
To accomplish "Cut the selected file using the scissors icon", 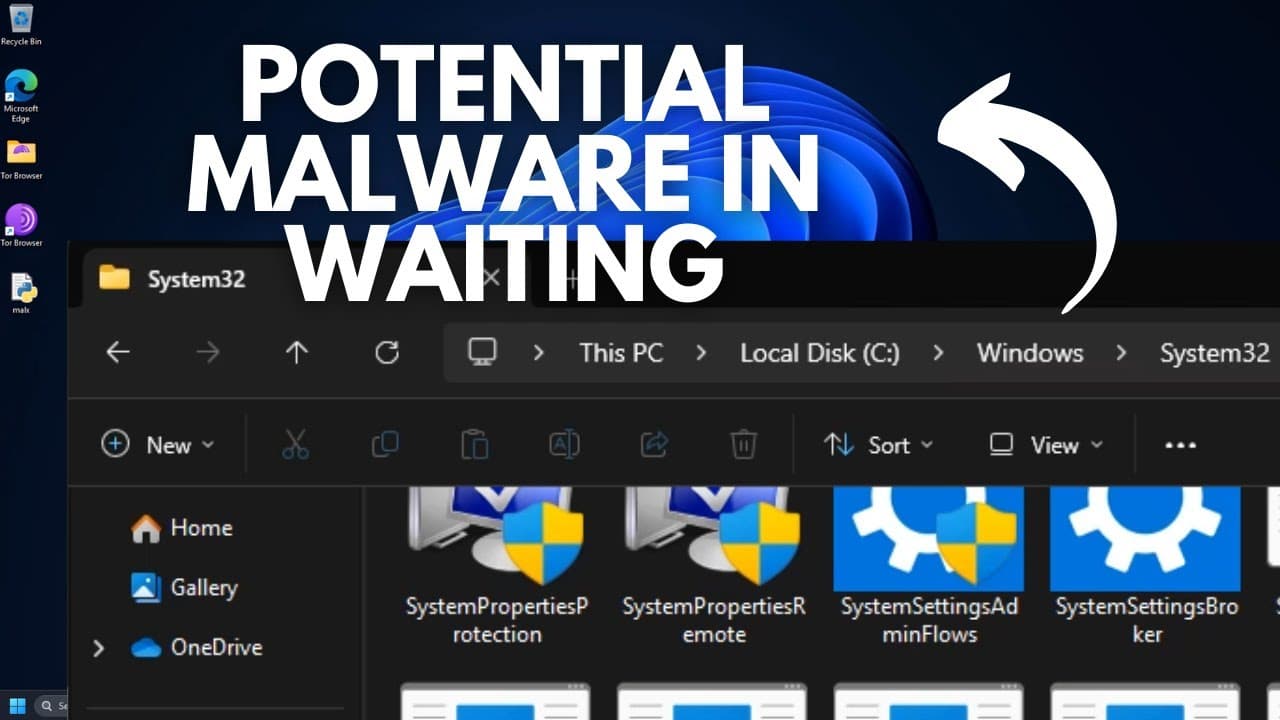I will [x=296, y=445].
